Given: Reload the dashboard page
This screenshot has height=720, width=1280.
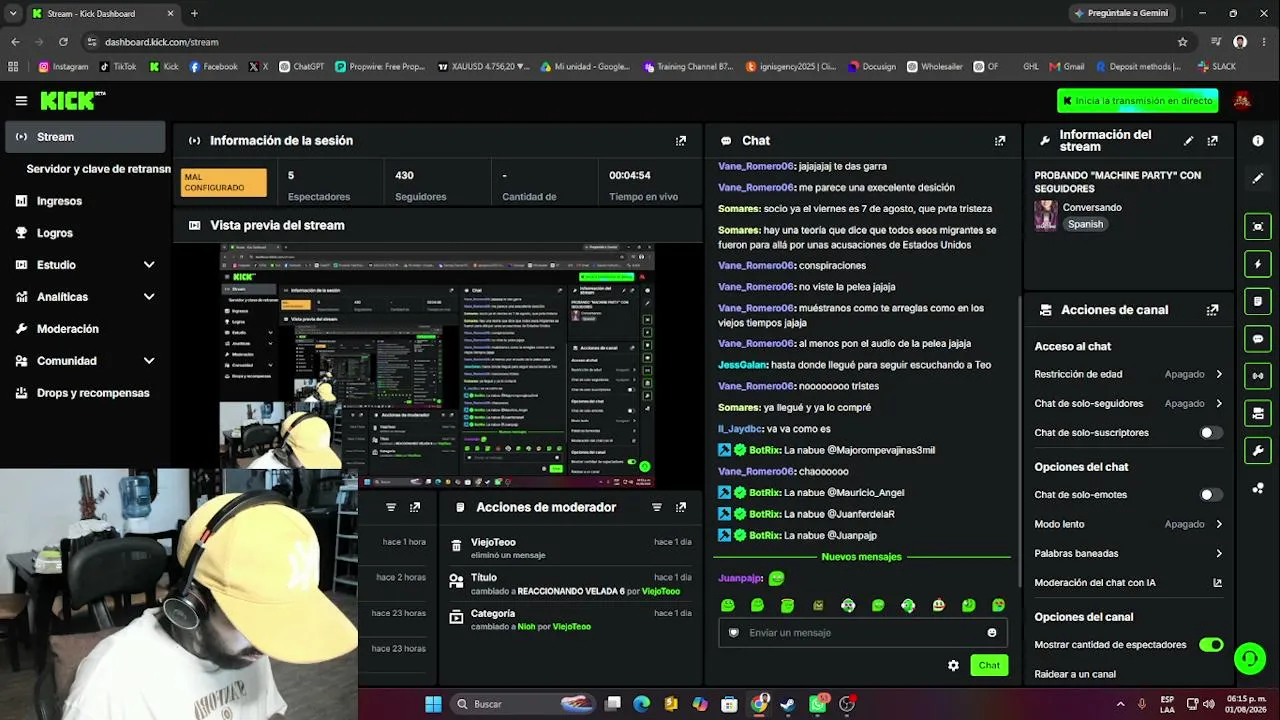Looking at the screenshot, I should 63,42.
